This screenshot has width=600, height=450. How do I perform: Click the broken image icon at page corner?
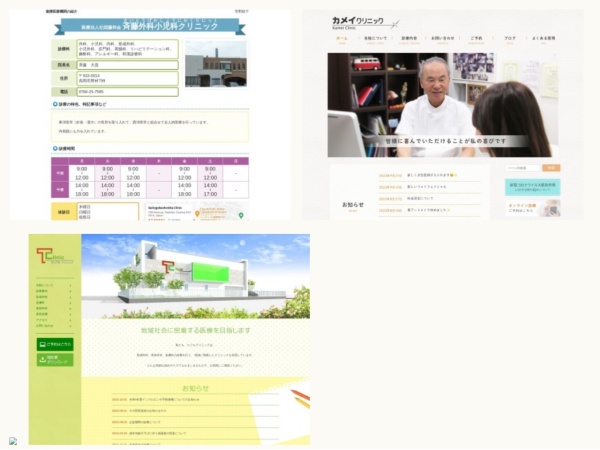tap(13, 441)
